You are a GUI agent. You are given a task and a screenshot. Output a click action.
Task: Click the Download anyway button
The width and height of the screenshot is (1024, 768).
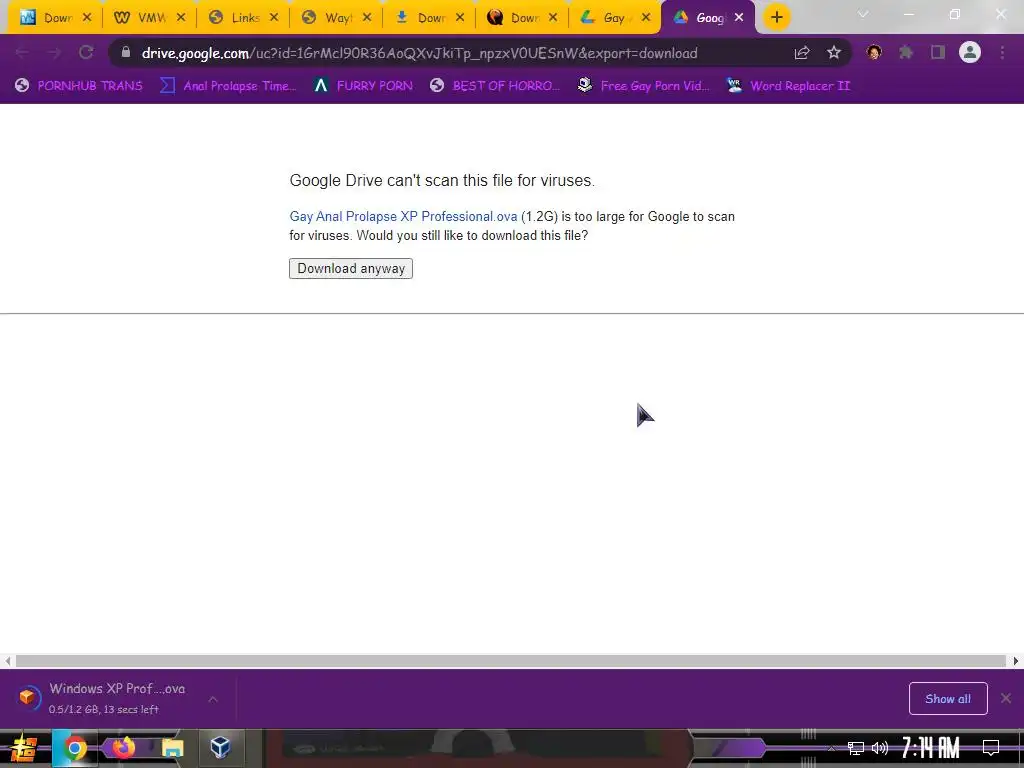[x=351, y=268]
